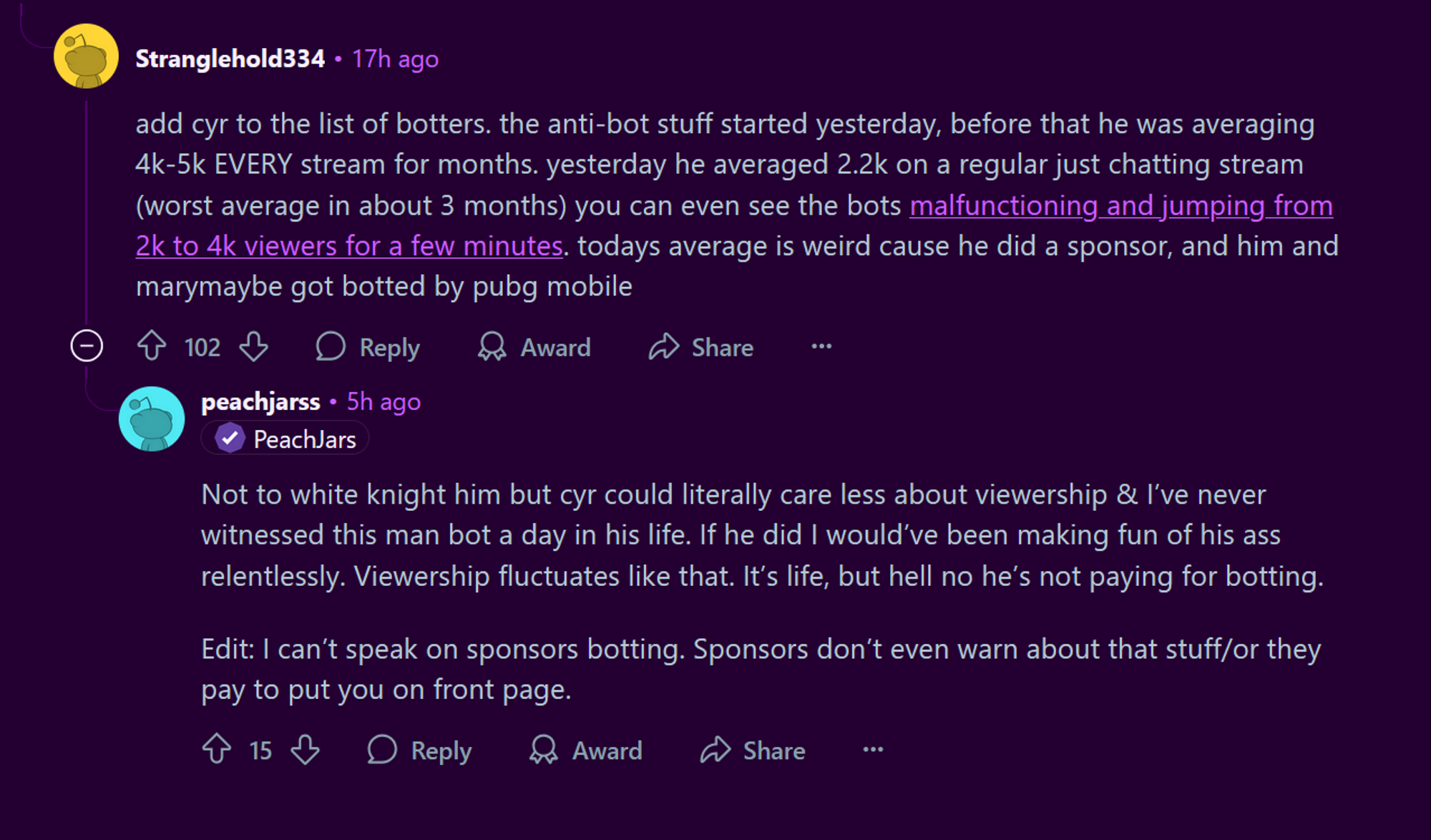Give an Award to peachjarss's reply
Screen dimensions: 1431x840
coord(586,750)
